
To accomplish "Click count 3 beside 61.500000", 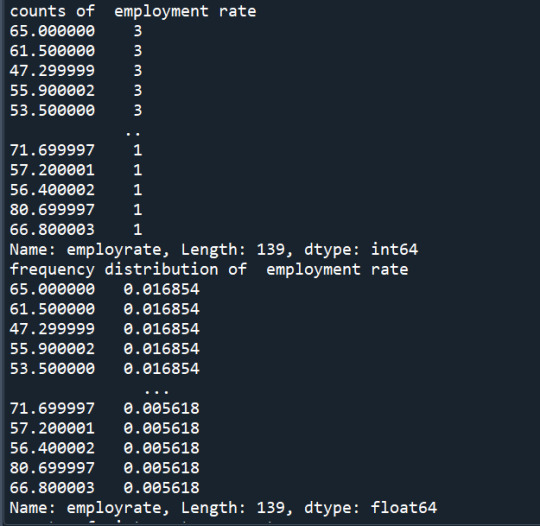I will 138,51.
